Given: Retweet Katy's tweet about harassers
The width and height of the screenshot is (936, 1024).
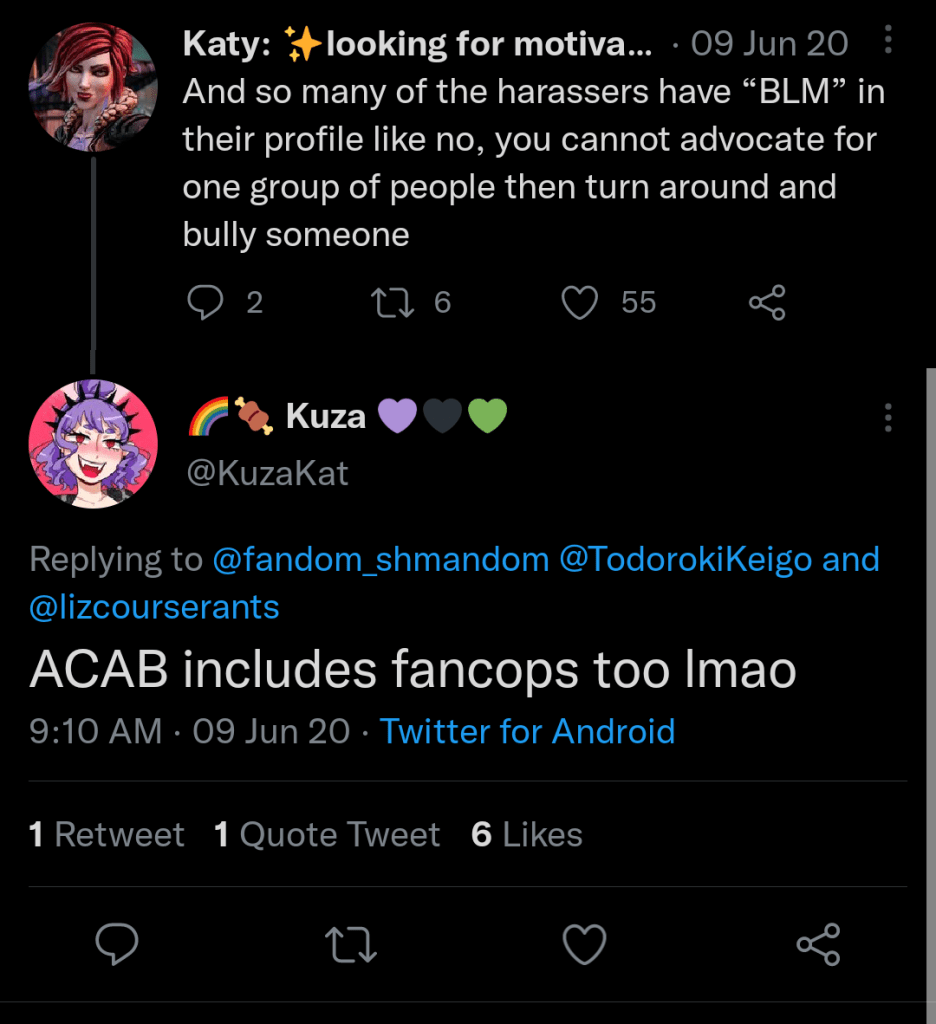Looking at the screenshot, I should [x=388, y=302].
